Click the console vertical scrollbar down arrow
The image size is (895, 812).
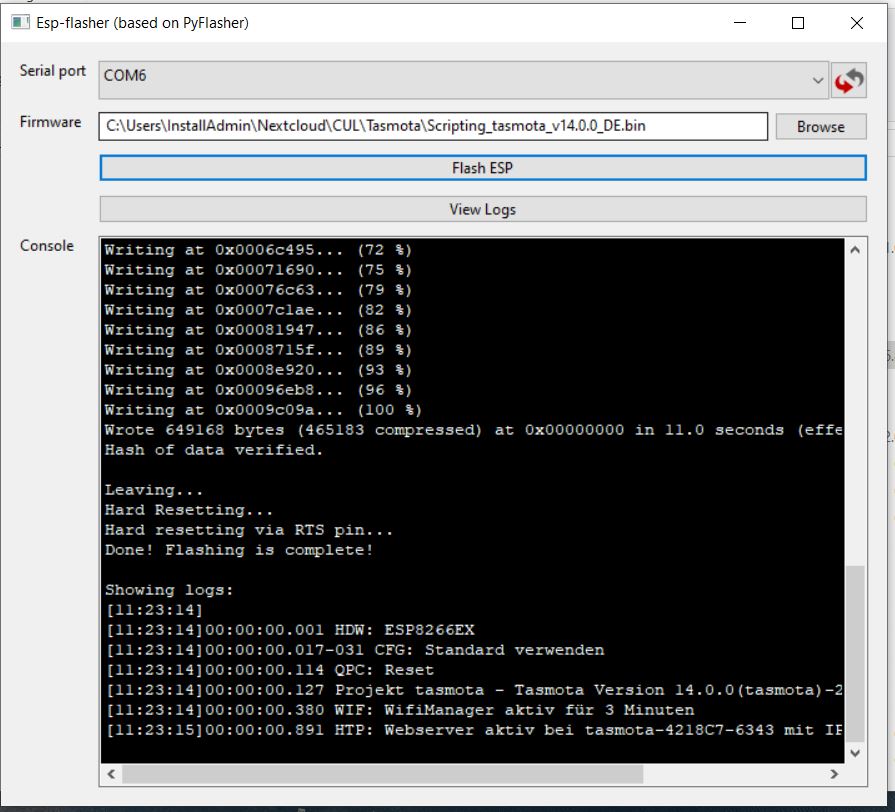[x=856, y=753]
